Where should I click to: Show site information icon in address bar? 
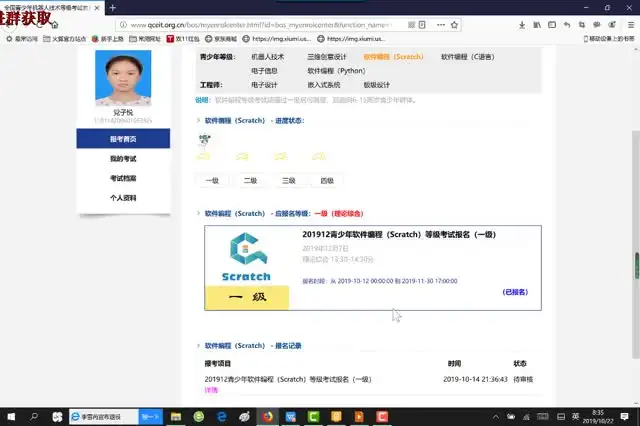123,25
